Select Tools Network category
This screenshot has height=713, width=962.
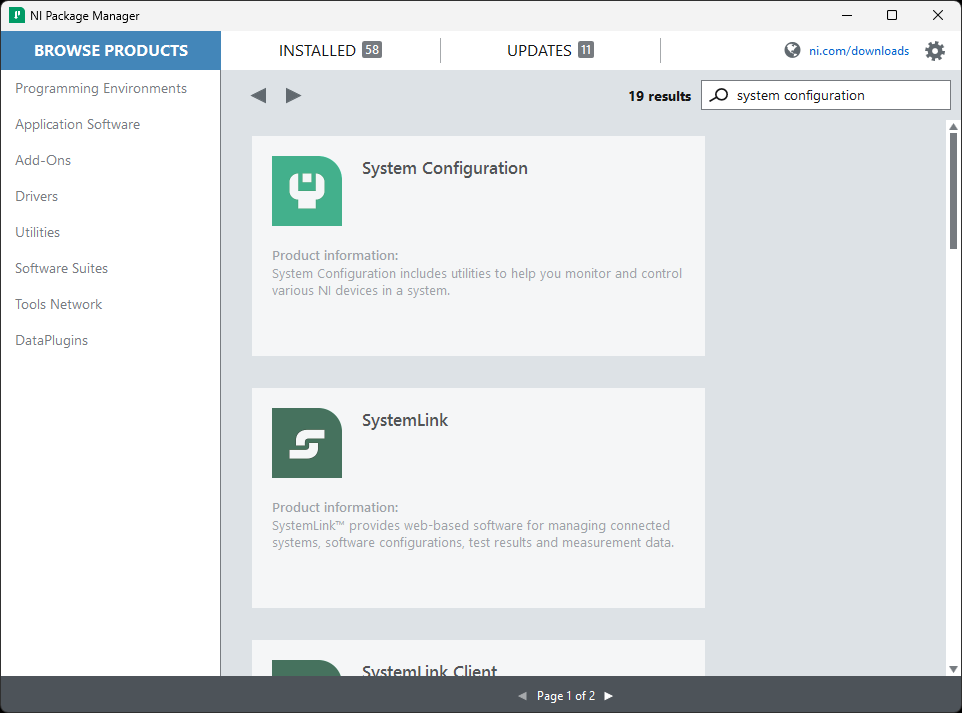tap(59, 304)
